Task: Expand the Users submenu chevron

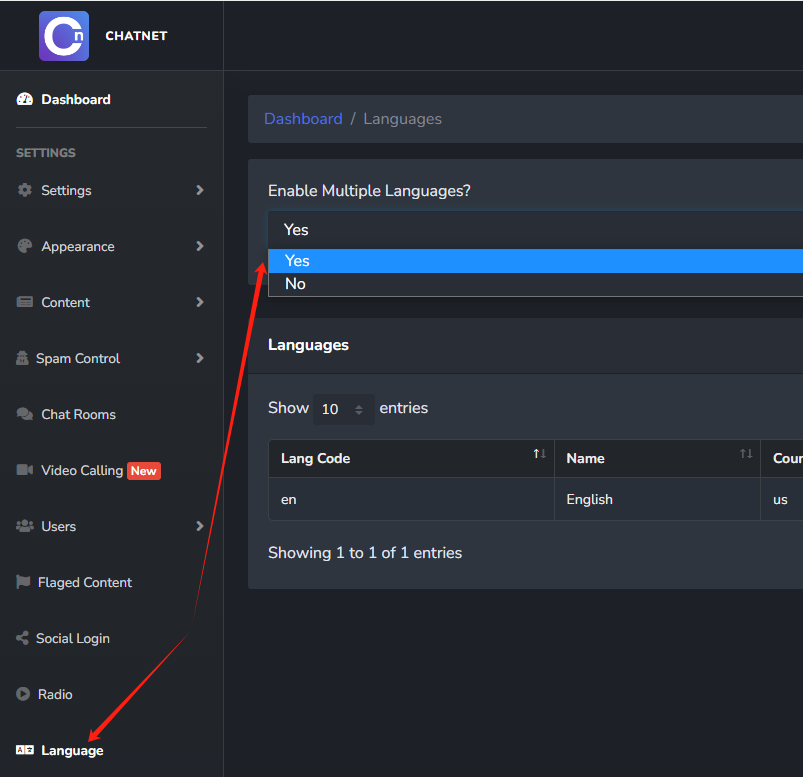Action: point(200,526)
